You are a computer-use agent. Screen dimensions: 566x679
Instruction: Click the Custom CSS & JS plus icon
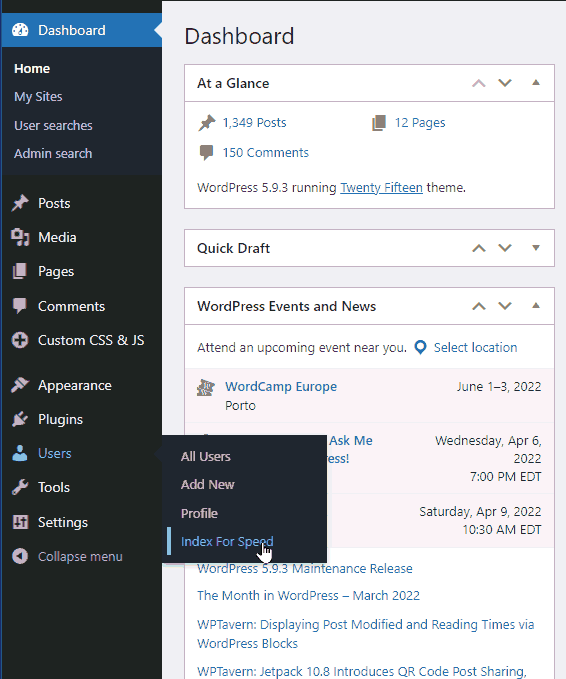tap(20, 340)
